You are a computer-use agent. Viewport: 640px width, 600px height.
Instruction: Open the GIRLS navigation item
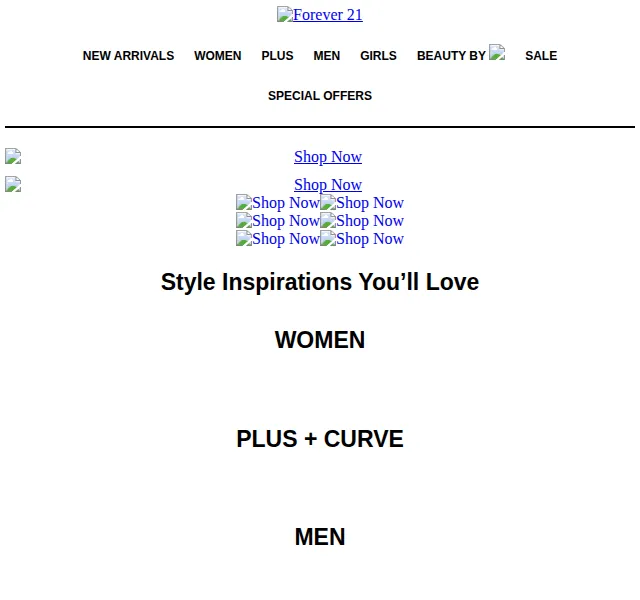click(x=378, y=56)
